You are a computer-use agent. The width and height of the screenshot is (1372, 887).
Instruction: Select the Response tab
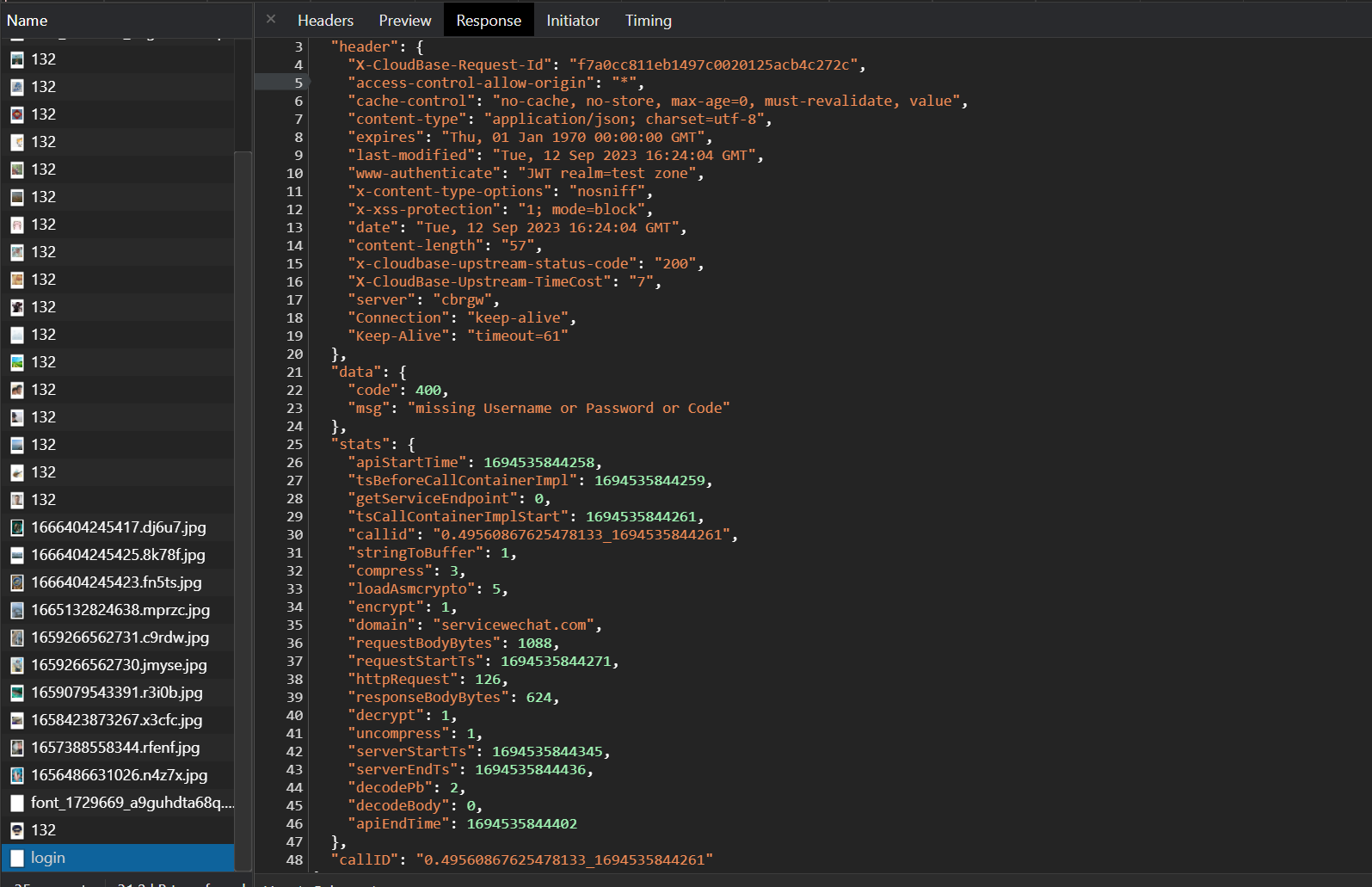[489, 21]
